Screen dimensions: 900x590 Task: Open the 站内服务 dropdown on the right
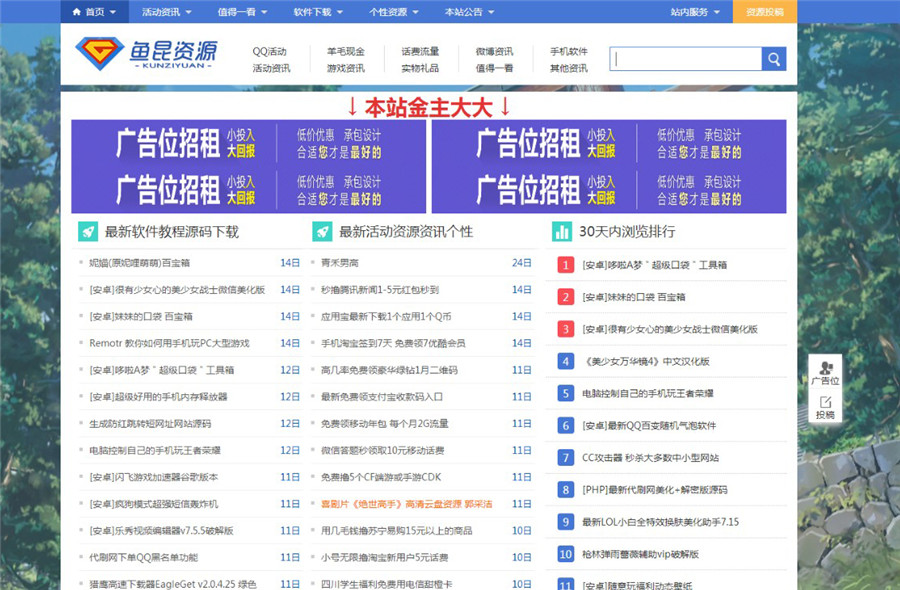coord(690,12)
